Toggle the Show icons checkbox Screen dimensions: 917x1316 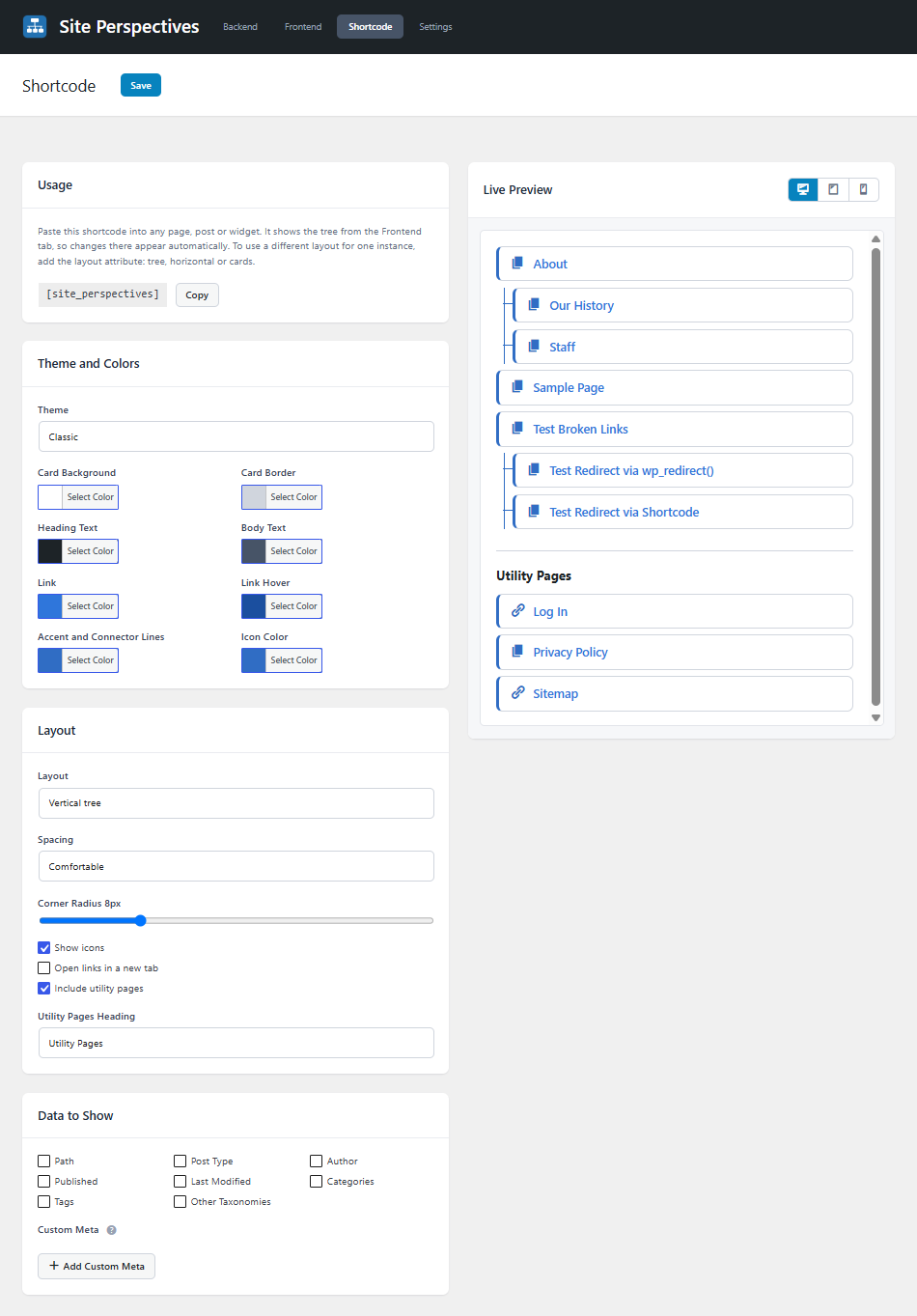(43, 948)
